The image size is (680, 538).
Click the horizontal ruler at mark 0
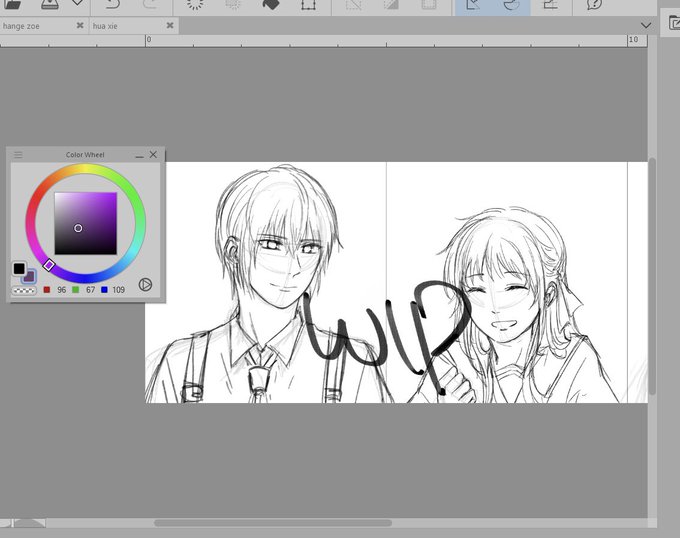tap(149, 40)
